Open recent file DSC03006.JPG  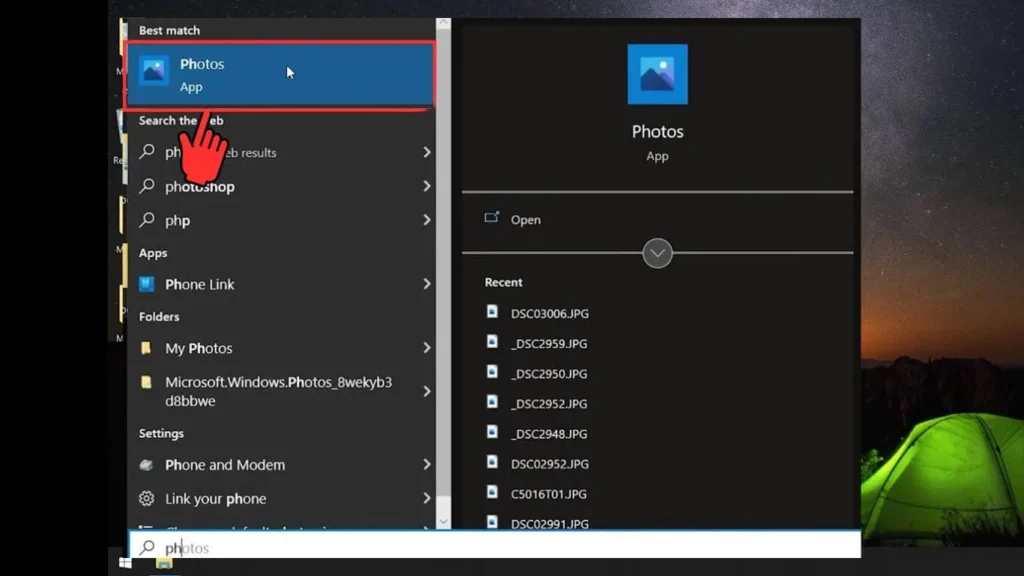(549, 314)
